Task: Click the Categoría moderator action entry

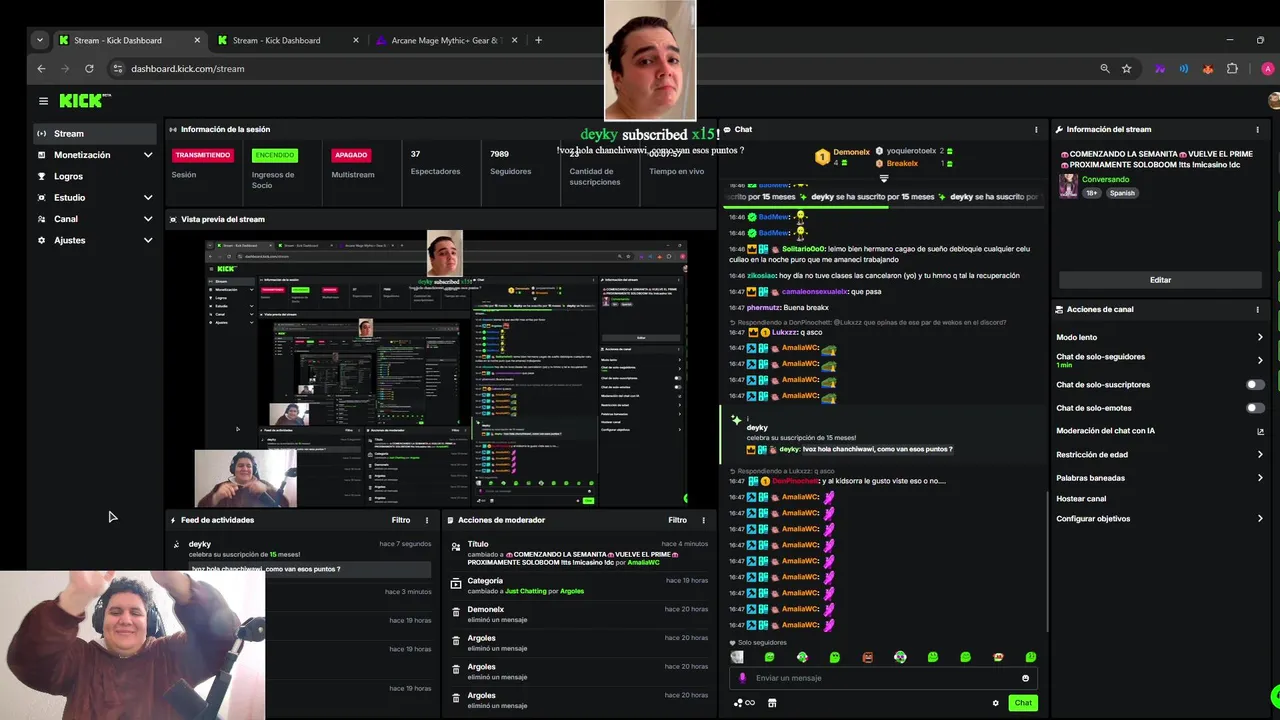Action: [578, 586]
